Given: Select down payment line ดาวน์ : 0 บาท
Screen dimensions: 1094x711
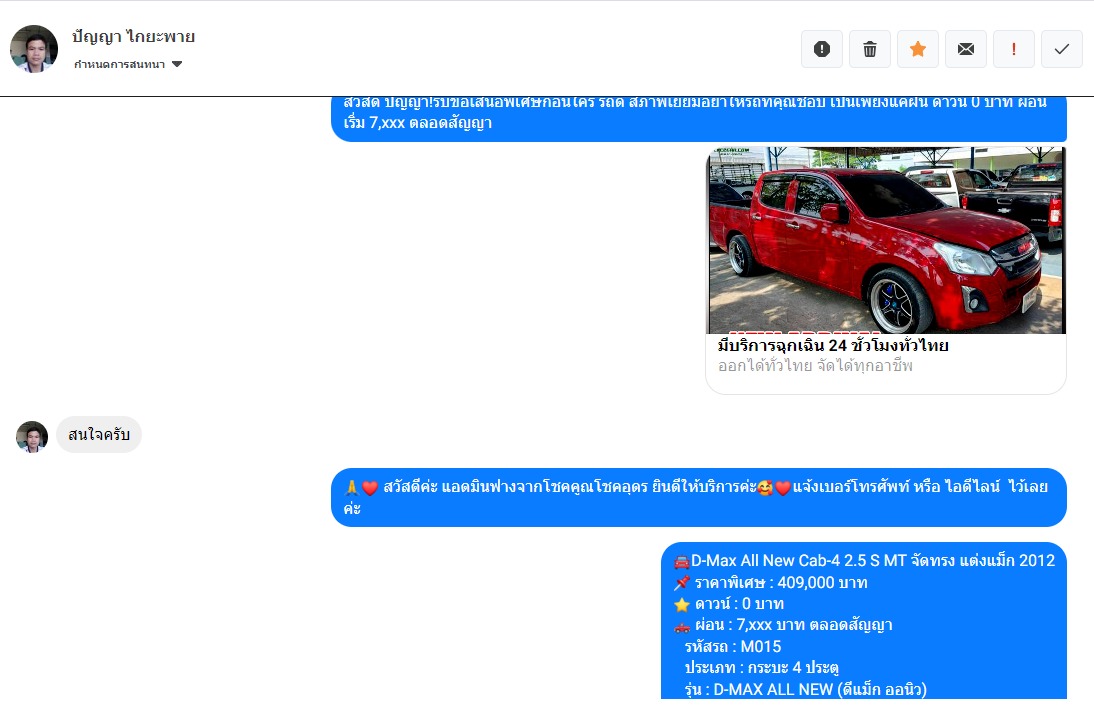Looking at the screenshot, I should 729,604.
